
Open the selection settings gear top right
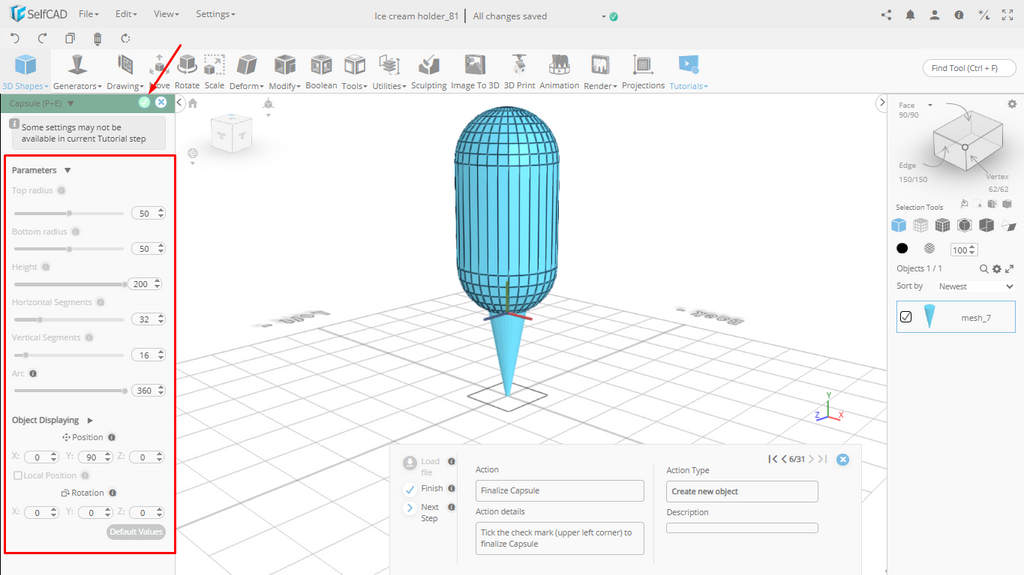tap(1012, 104)
